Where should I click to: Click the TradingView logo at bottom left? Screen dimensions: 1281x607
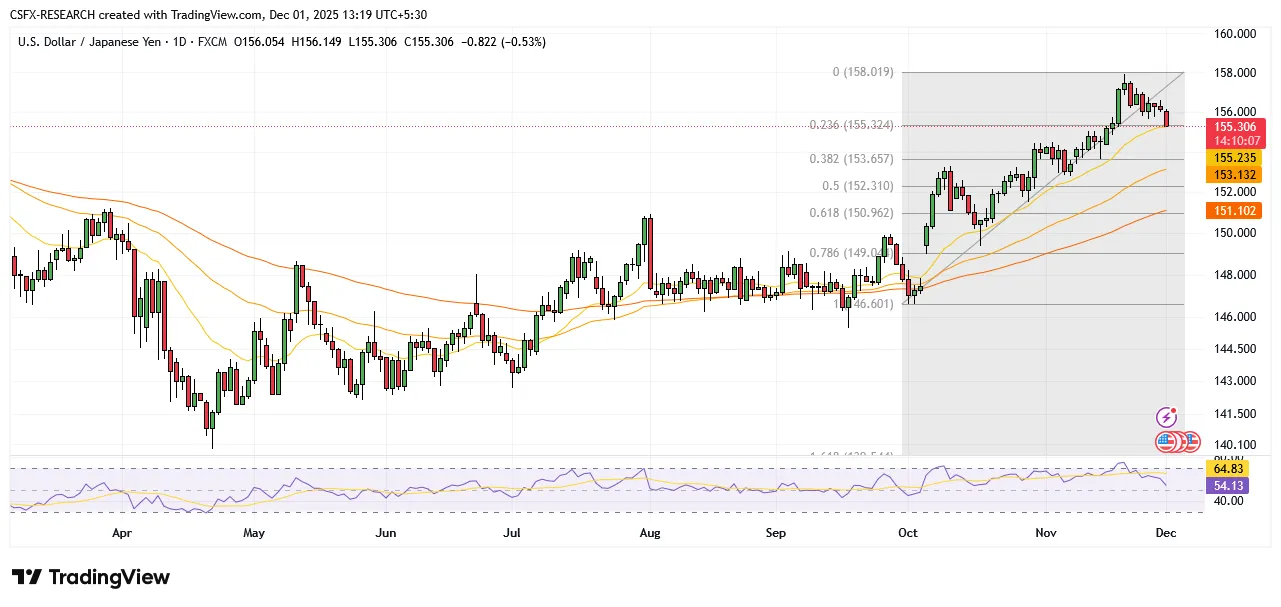[x=91, y=578]
